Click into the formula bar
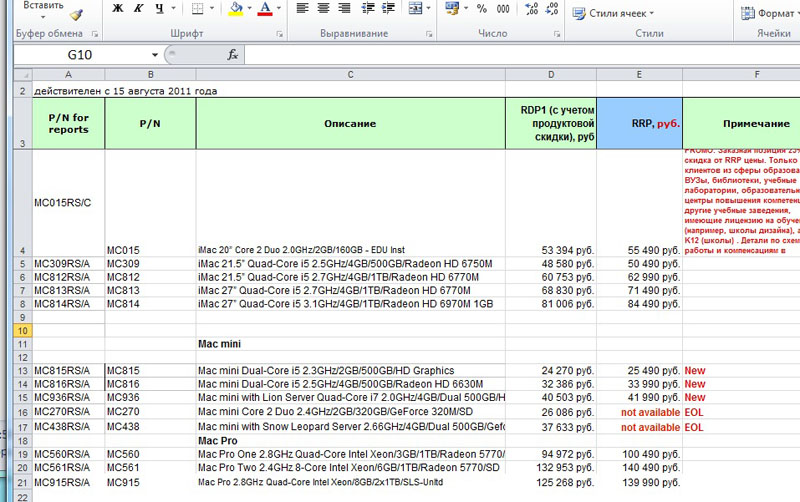The width and height of the screenshot is (800, 502). pyautogui.click(x=522, y=55)
